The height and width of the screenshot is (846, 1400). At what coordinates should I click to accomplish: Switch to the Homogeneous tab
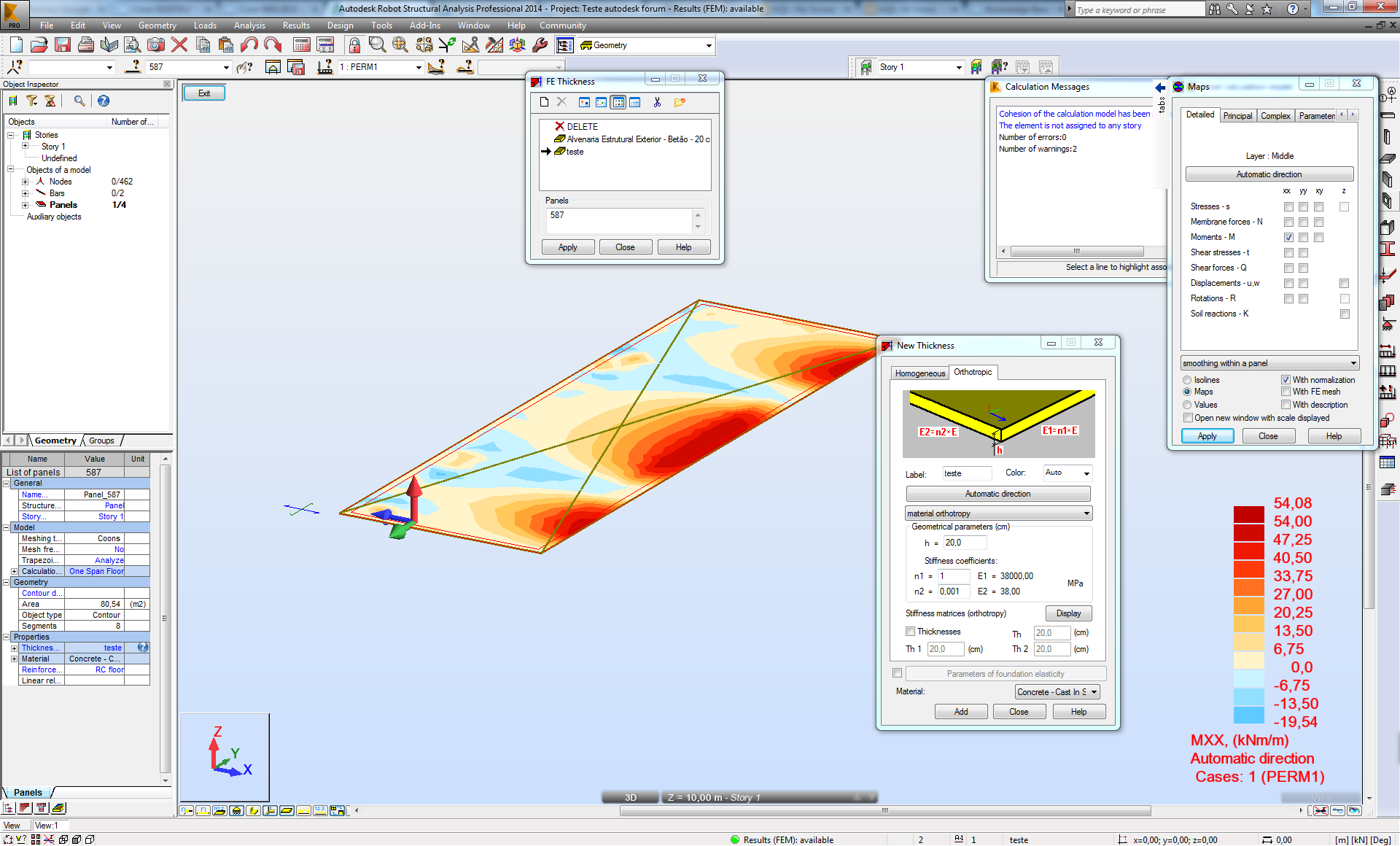[919, 373]
